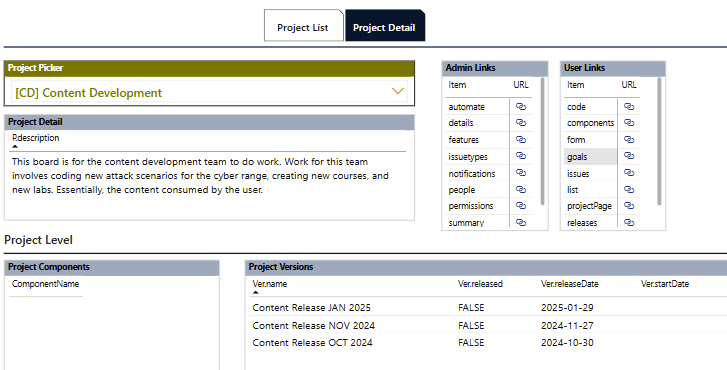Viewport: 727px width, 370px height.
Task: Open the components user link icon
Action: [x=629, y=123]
